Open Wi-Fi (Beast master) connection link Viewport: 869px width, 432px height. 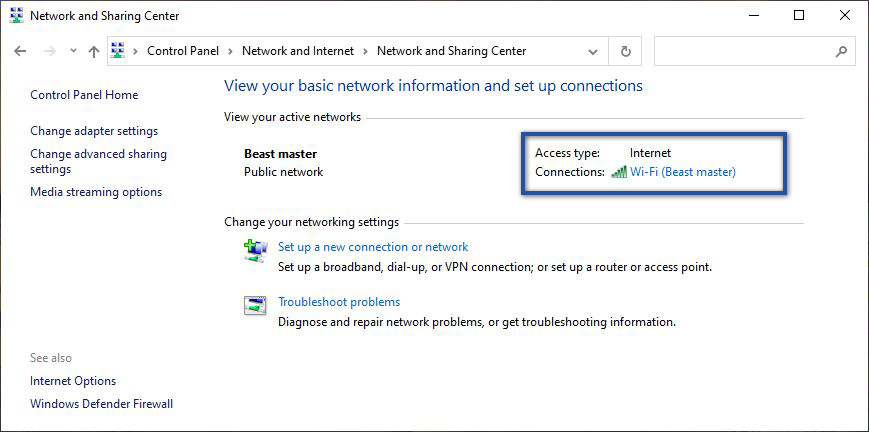(x=682, y=172)
